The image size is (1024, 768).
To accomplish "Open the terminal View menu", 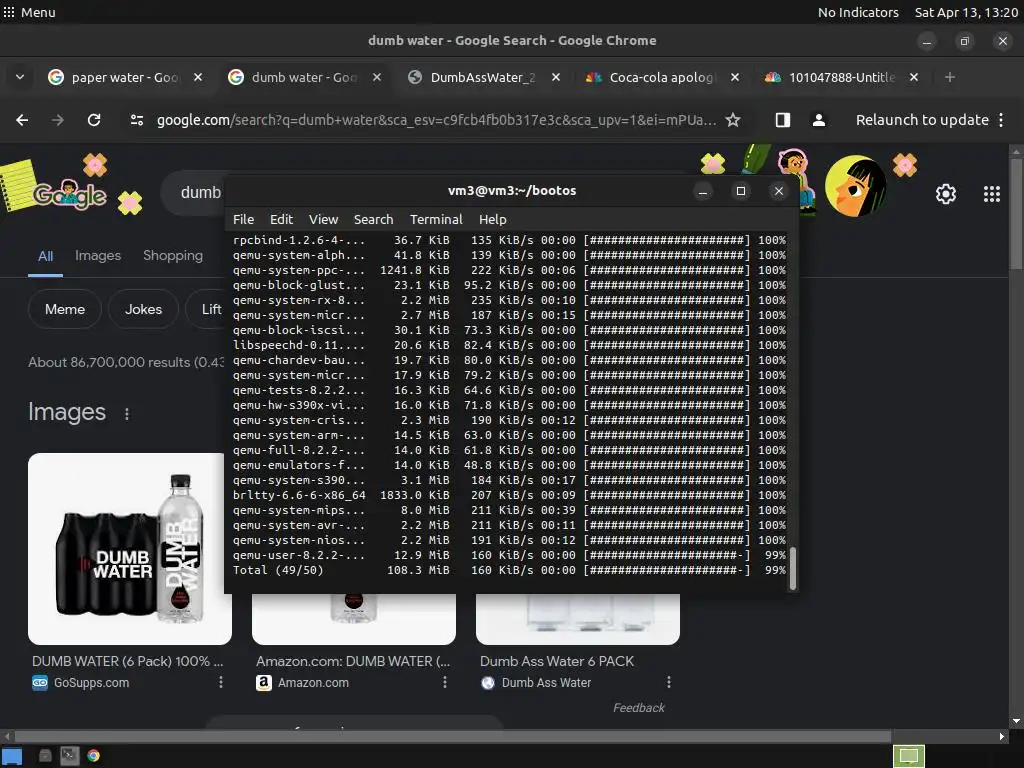I will pos(323,219).
